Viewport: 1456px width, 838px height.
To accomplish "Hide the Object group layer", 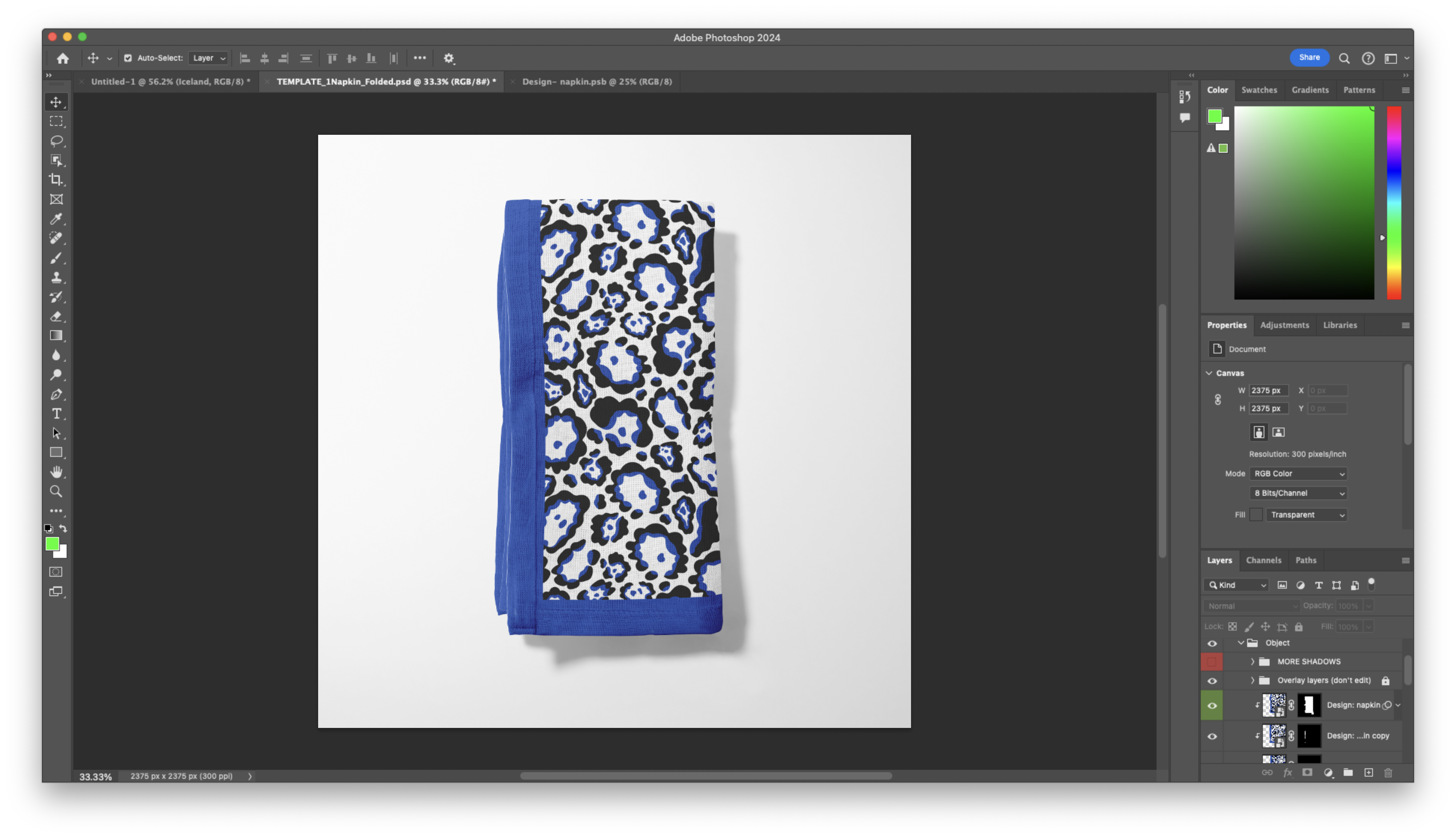I will tap(1212, 643).
